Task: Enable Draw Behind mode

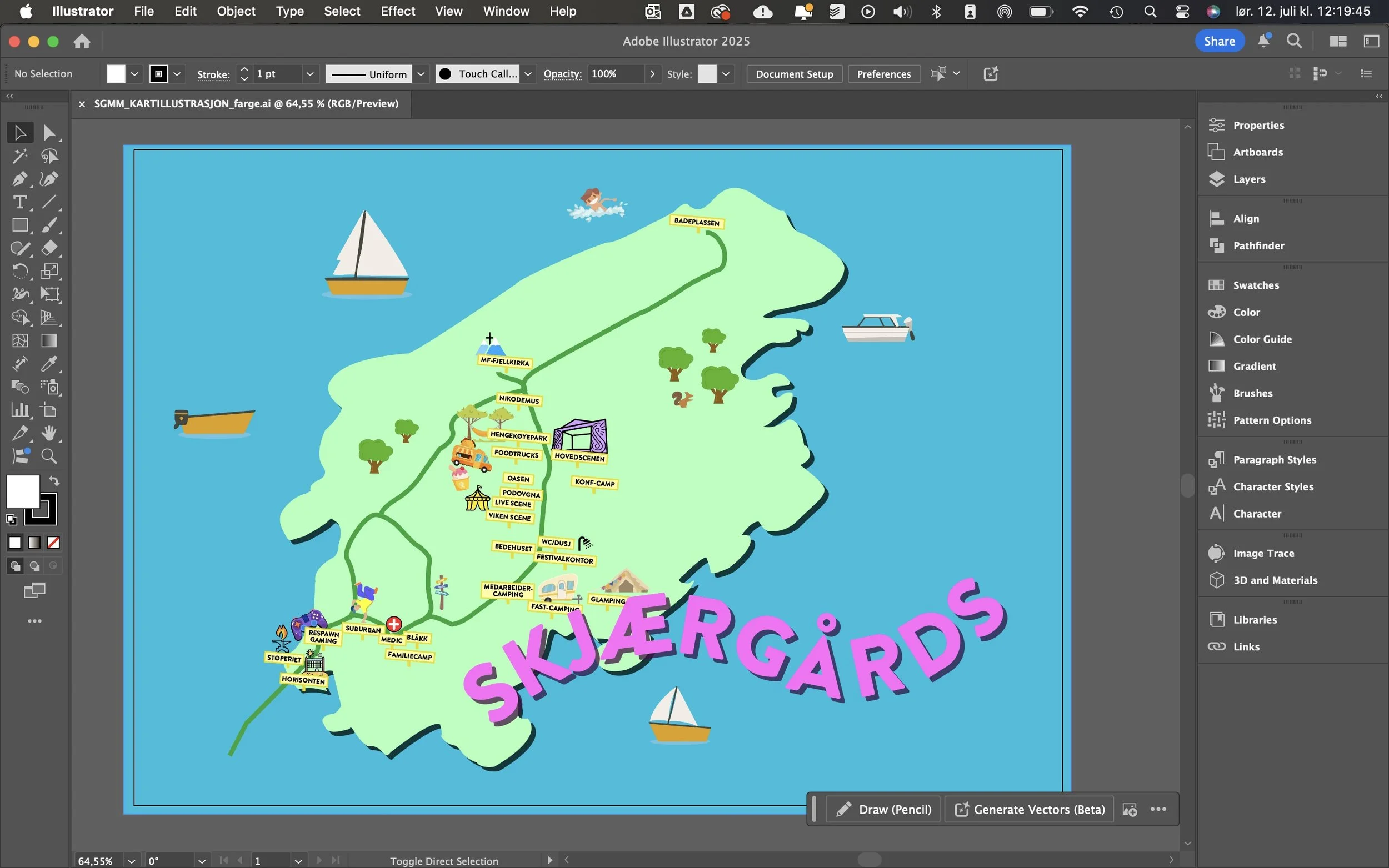Action: coord(34,566)
